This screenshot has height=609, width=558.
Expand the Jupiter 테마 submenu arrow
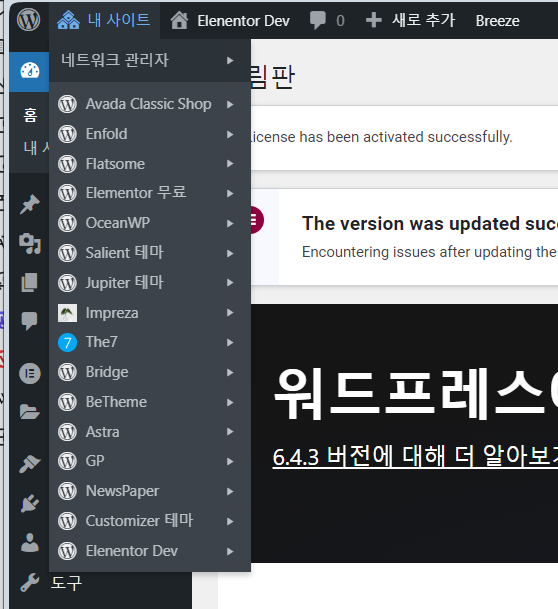click(x=230, y=283)
